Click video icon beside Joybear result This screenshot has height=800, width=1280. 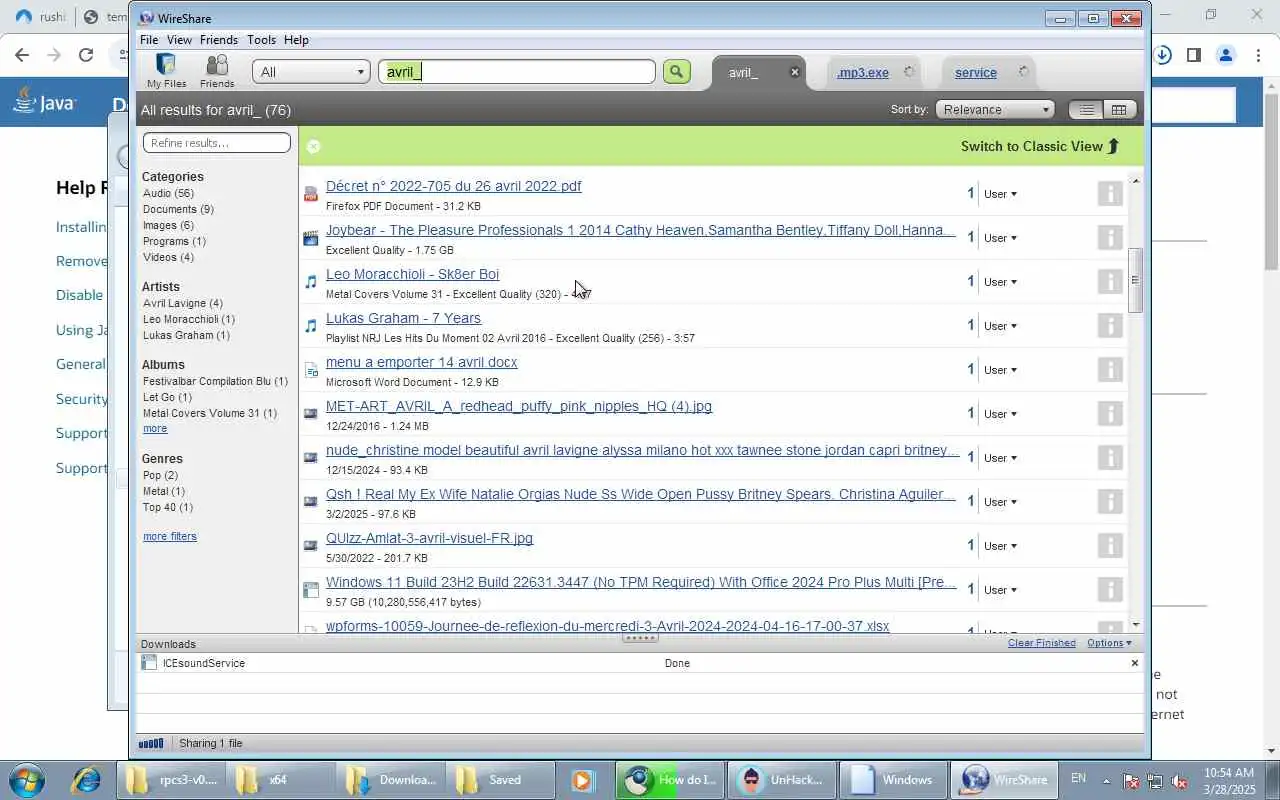click(x=311, y=238)
